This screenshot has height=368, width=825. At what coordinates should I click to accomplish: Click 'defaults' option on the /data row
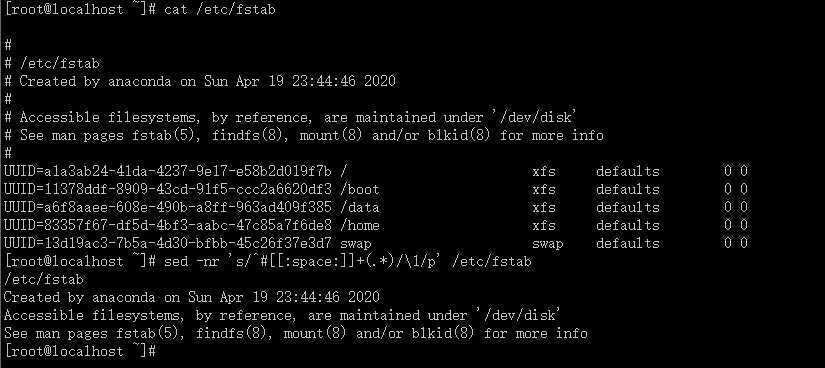coord(628,207)
